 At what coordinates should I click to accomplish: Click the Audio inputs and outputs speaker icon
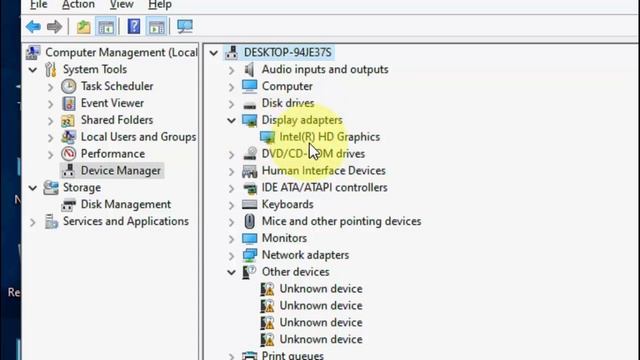pos(249,69)
